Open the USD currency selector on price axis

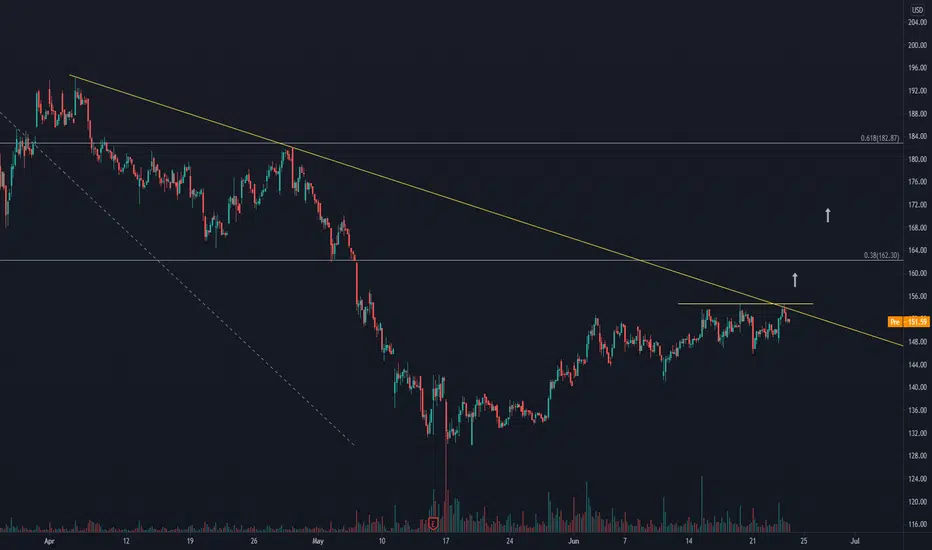tap(917, 10)
